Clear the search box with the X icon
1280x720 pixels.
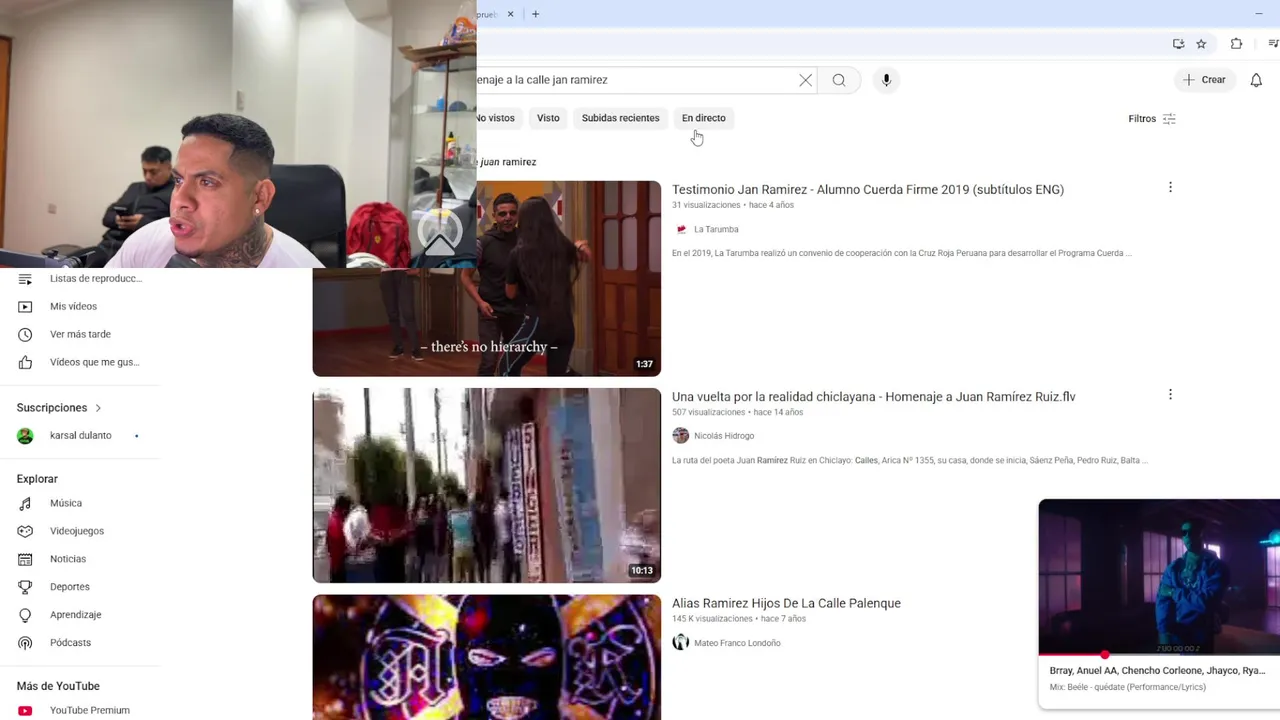[x=805, y=80]
